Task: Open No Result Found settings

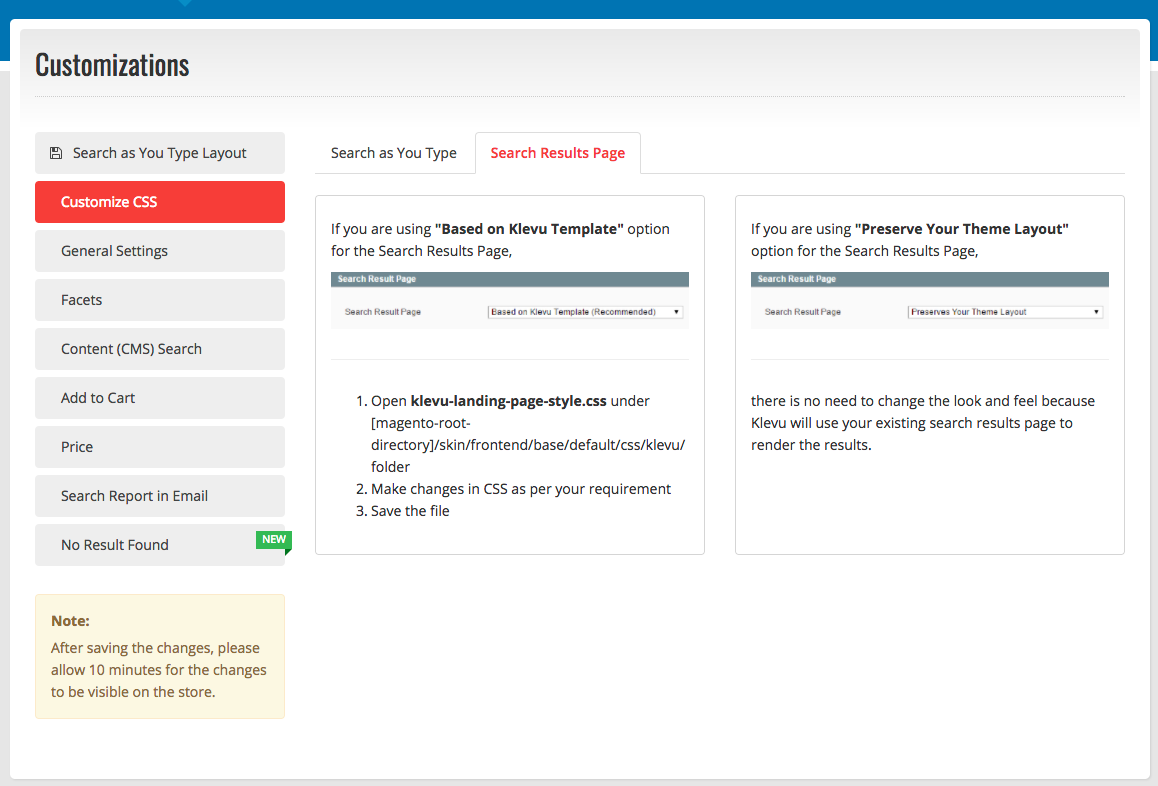Action: point(160,544)
